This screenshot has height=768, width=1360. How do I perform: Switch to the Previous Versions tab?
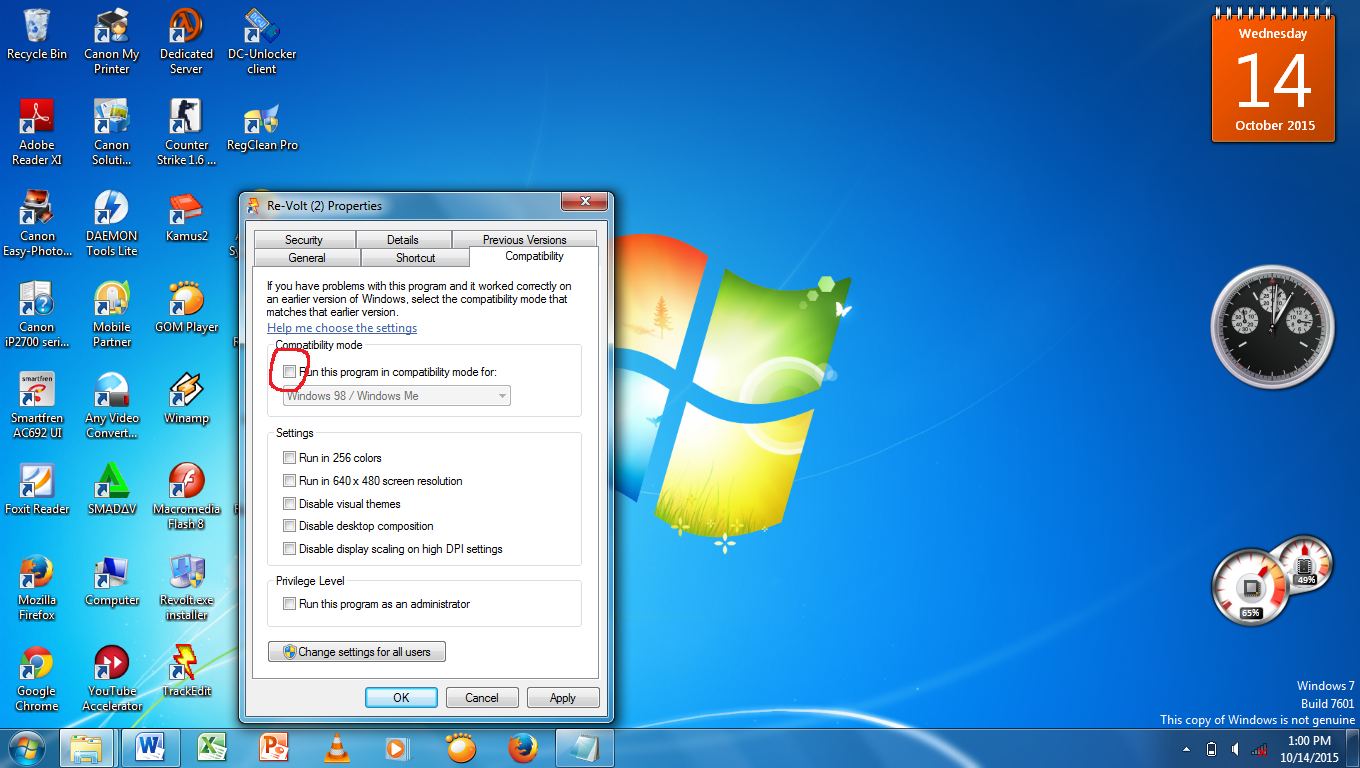click(525, 240)
